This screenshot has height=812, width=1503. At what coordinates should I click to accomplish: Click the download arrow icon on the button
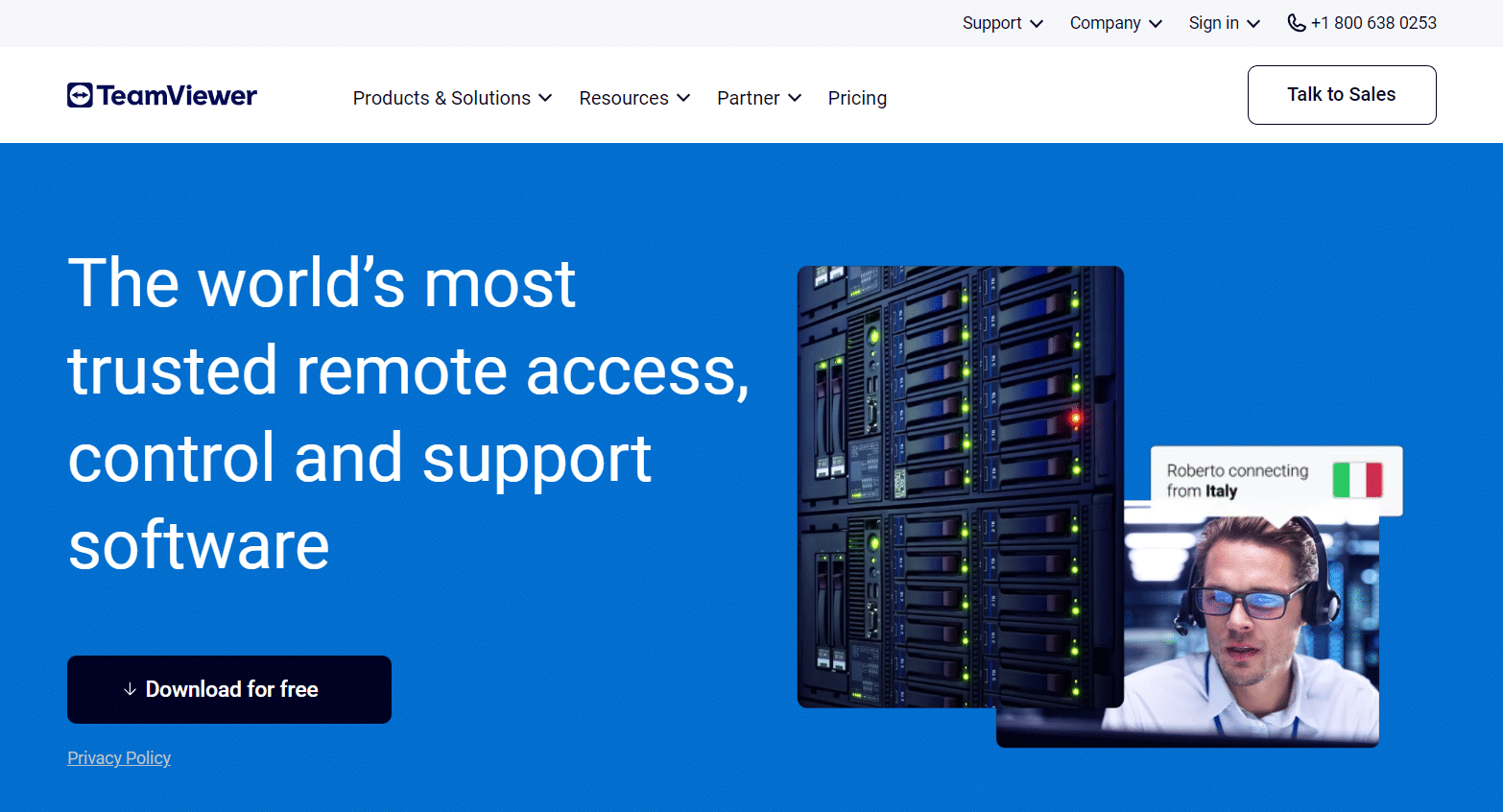[x=130, y=689]
